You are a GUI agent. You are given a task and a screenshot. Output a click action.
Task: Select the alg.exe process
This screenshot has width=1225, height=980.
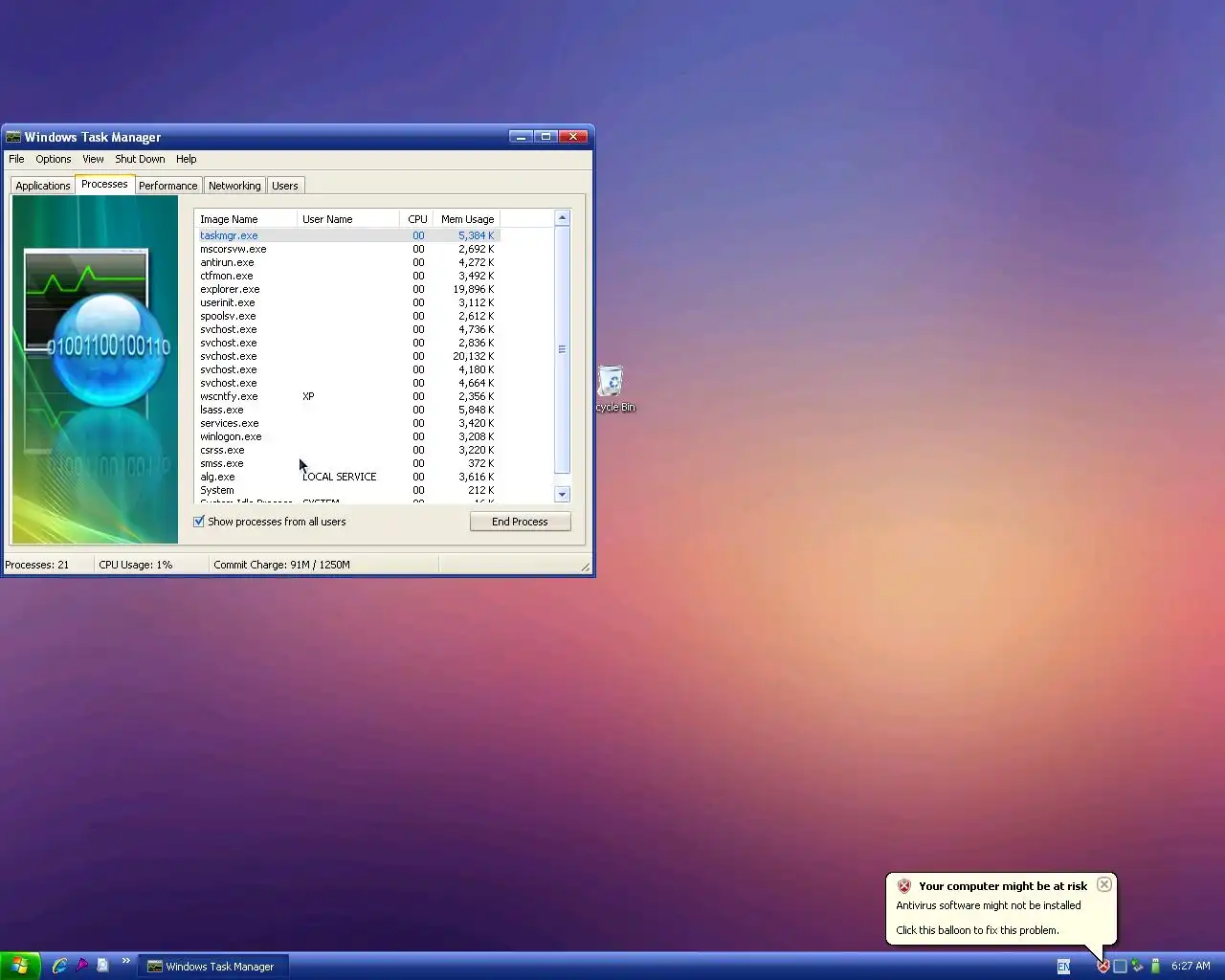pyautogui.click(x=347, y=477)
